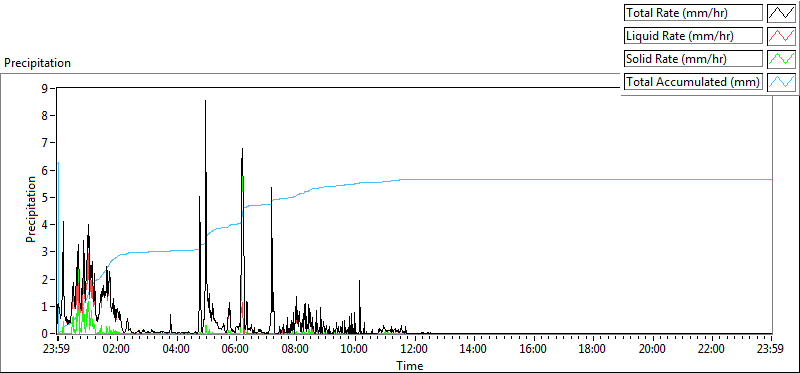Select the Total Accumulated (mm) legend label

pyautogui.click(x=693, y=82)
